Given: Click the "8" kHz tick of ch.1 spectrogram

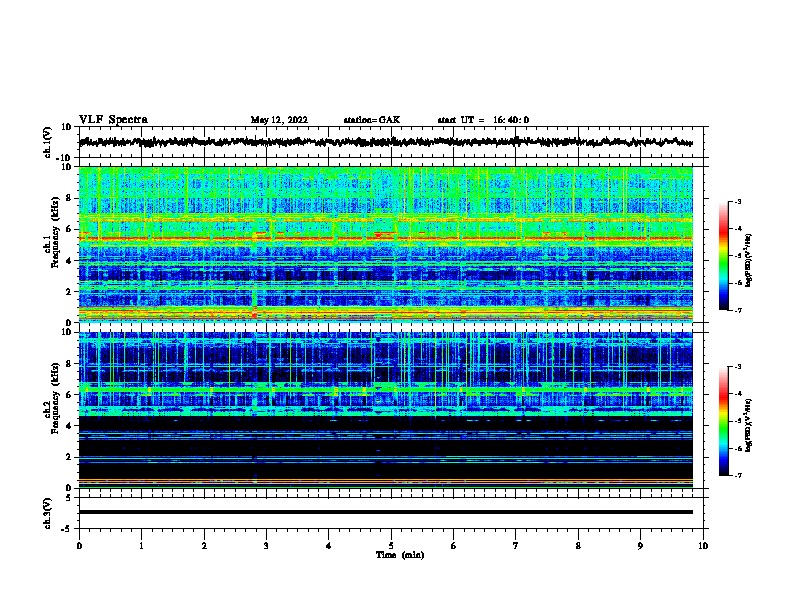Looking at the screenshot, I should click(x=69, y=198).
